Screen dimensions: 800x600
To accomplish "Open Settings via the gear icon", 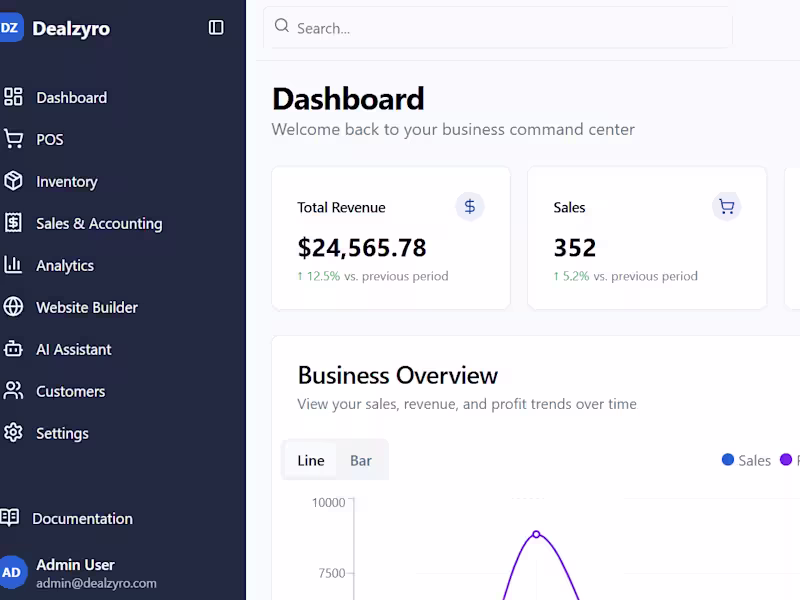I will point(14,433).
